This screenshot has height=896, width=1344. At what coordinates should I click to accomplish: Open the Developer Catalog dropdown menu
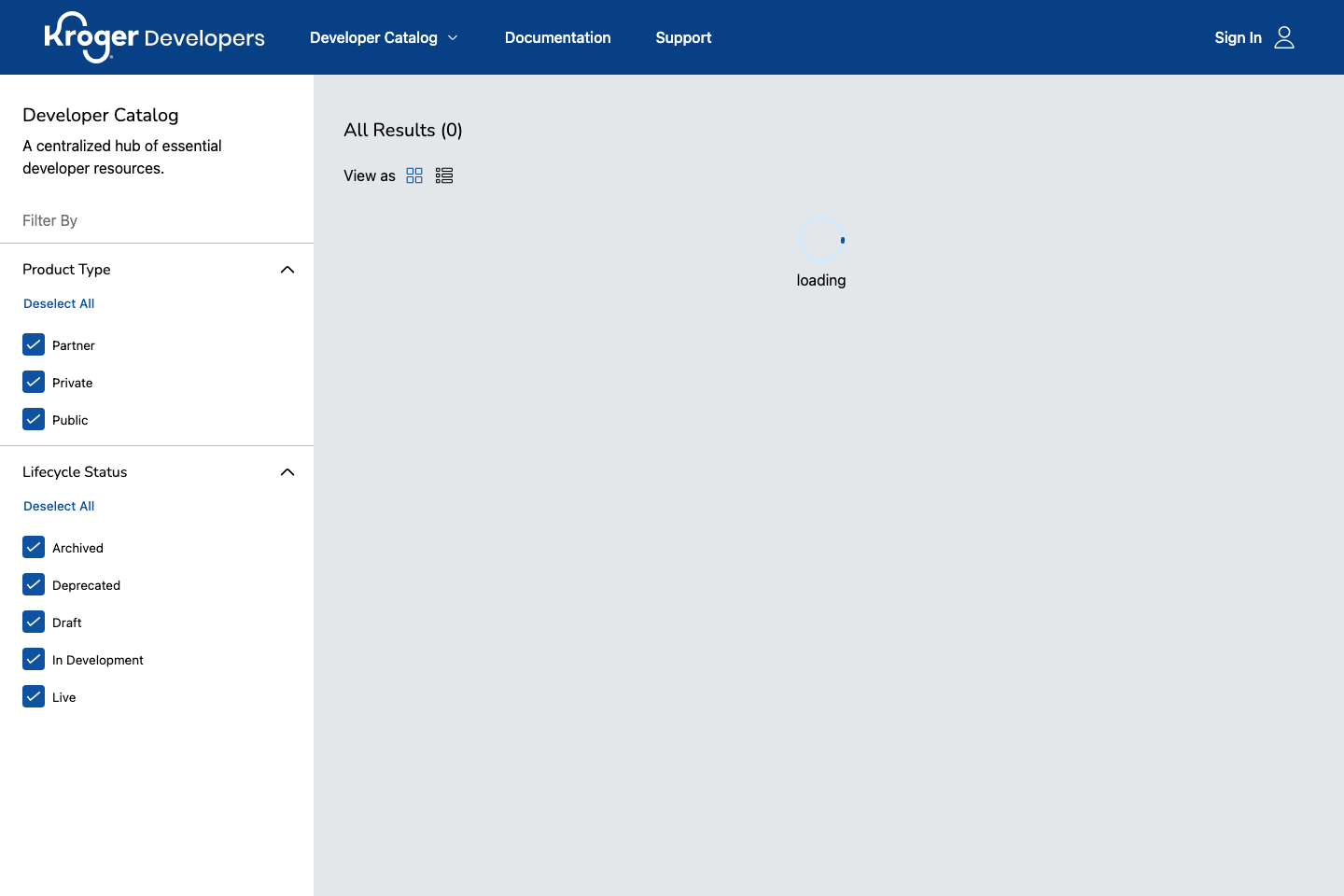[x=384, y=37]
